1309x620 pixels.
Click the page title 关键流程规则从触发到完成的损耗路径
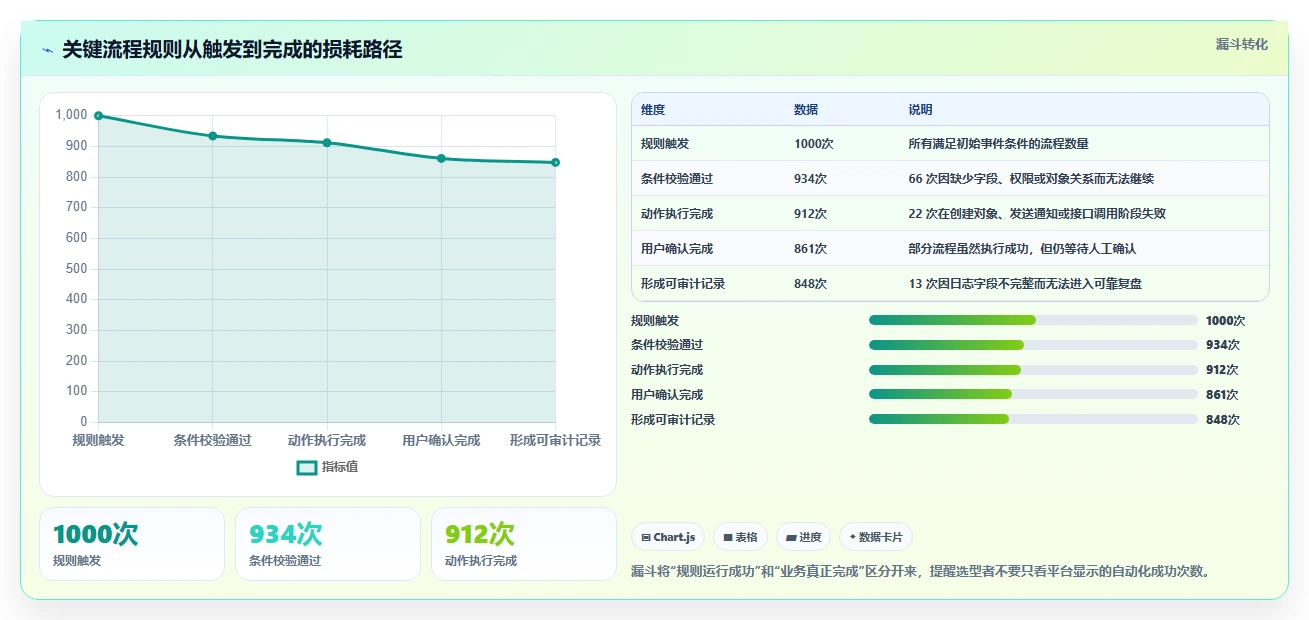232,50
